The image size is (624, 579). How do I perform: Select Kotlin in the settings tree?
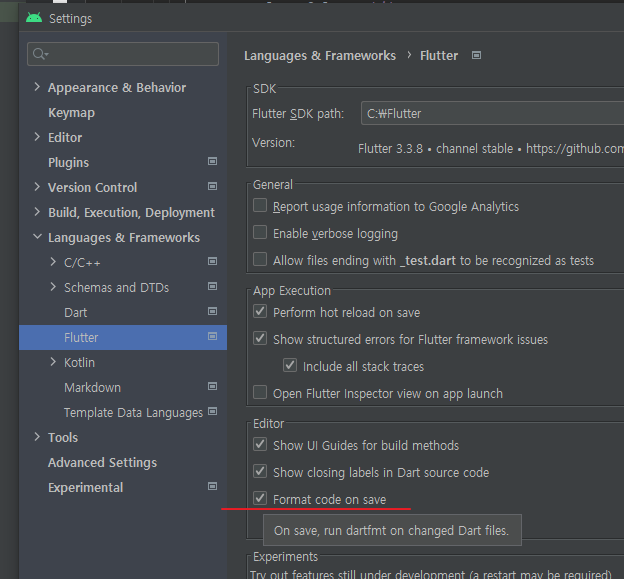[x=80, y=363]
